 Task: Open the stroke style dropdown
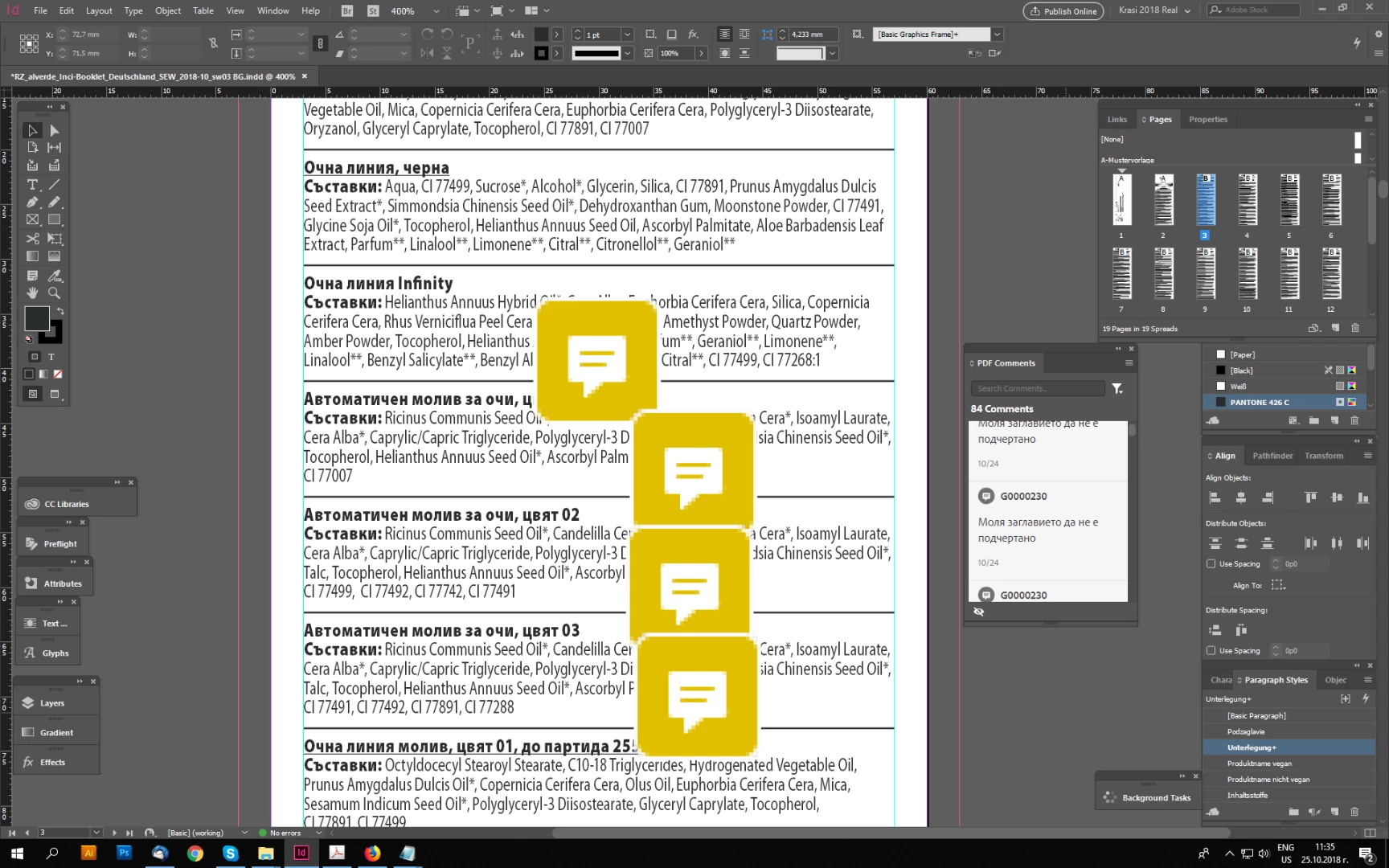tap(628, 54)
